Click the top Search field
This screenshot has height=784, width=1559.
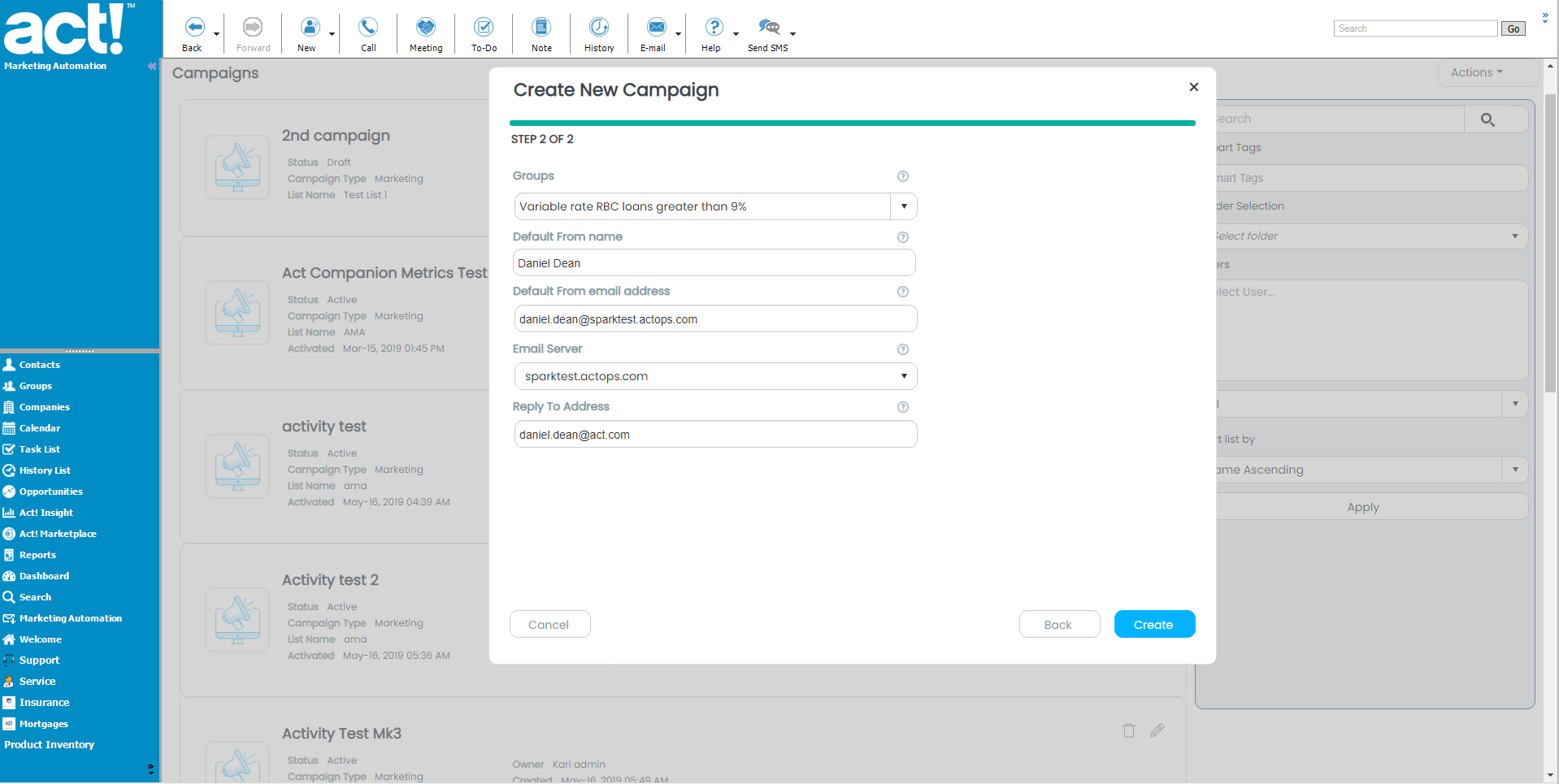(x=1415, y=28)
